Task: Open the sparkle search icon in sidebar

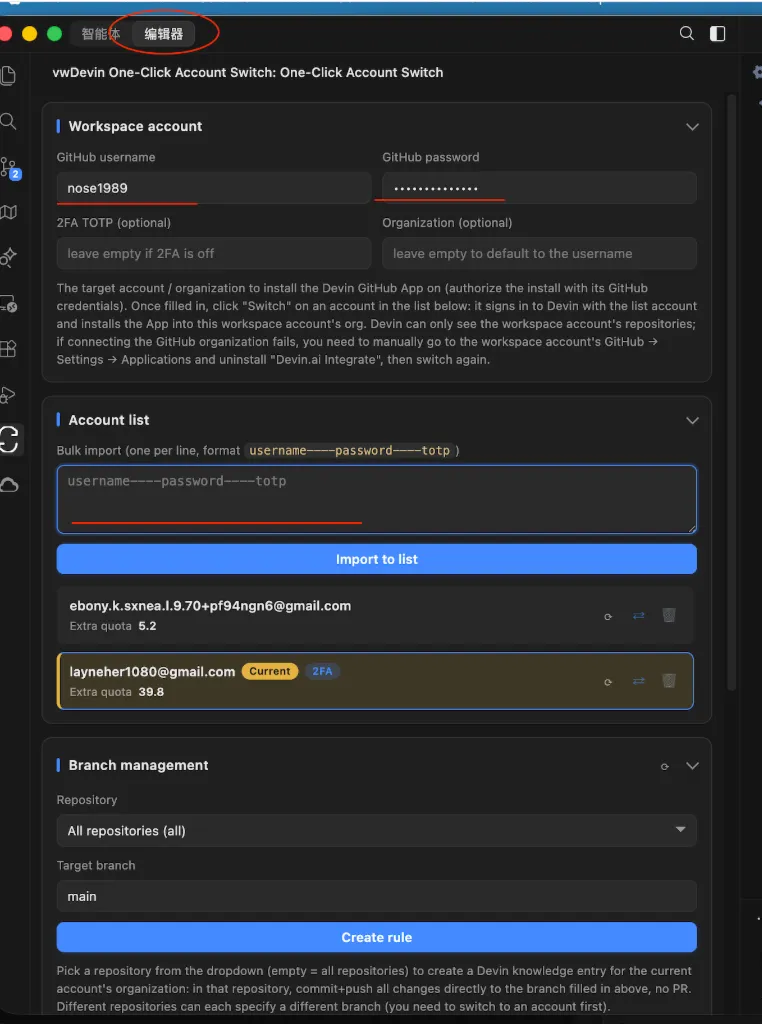Action: pos(8,257)
